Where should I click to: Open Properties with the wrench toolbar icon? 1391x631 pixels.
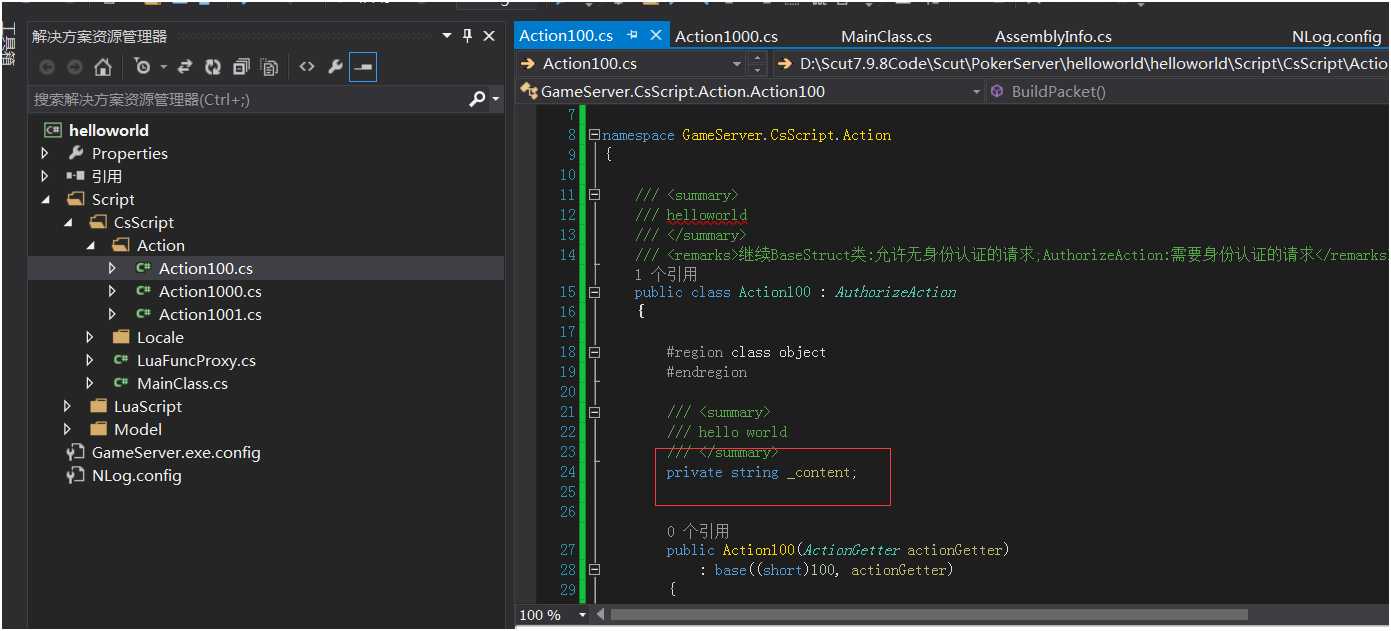pyautogui.click(x=335, y=67)
